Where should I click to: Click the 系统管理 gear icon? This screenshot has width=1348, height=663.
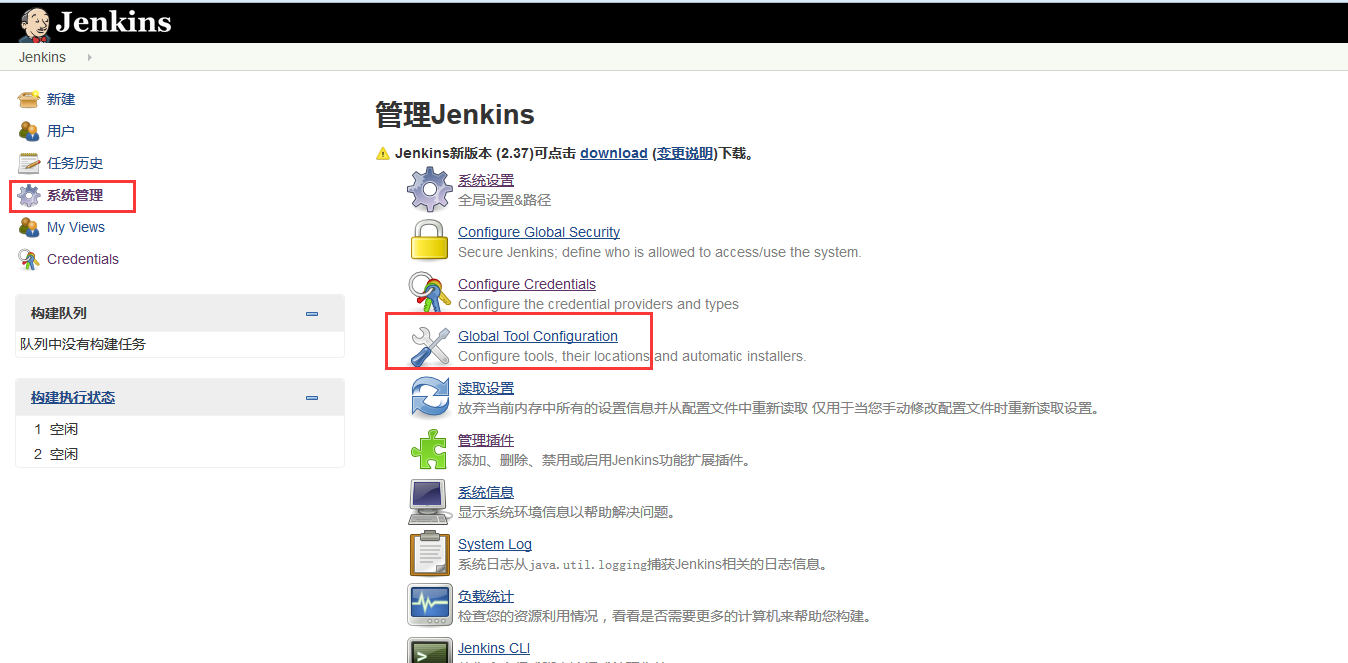tap(29, 195)
